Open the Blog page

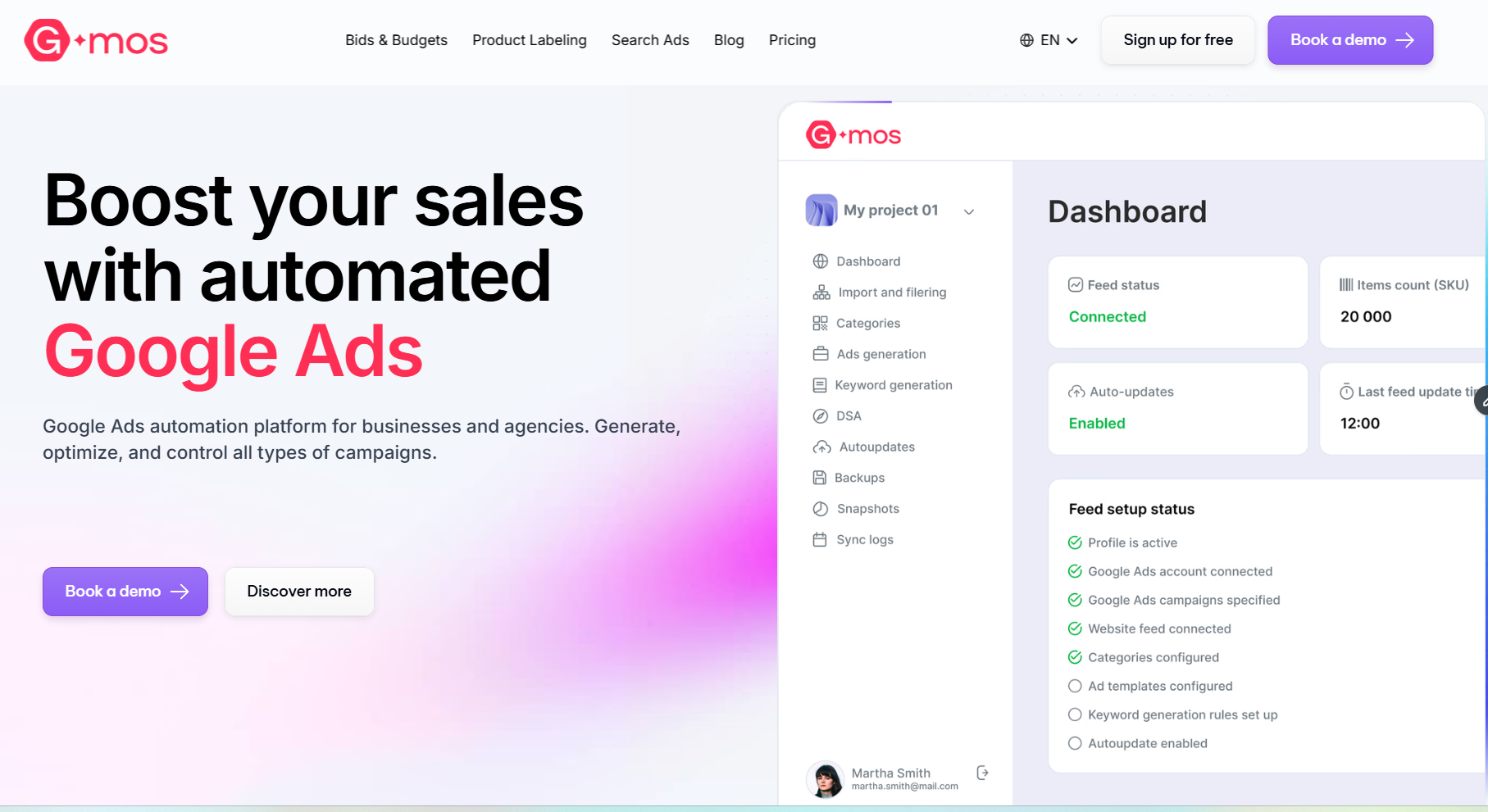point(729,40)
